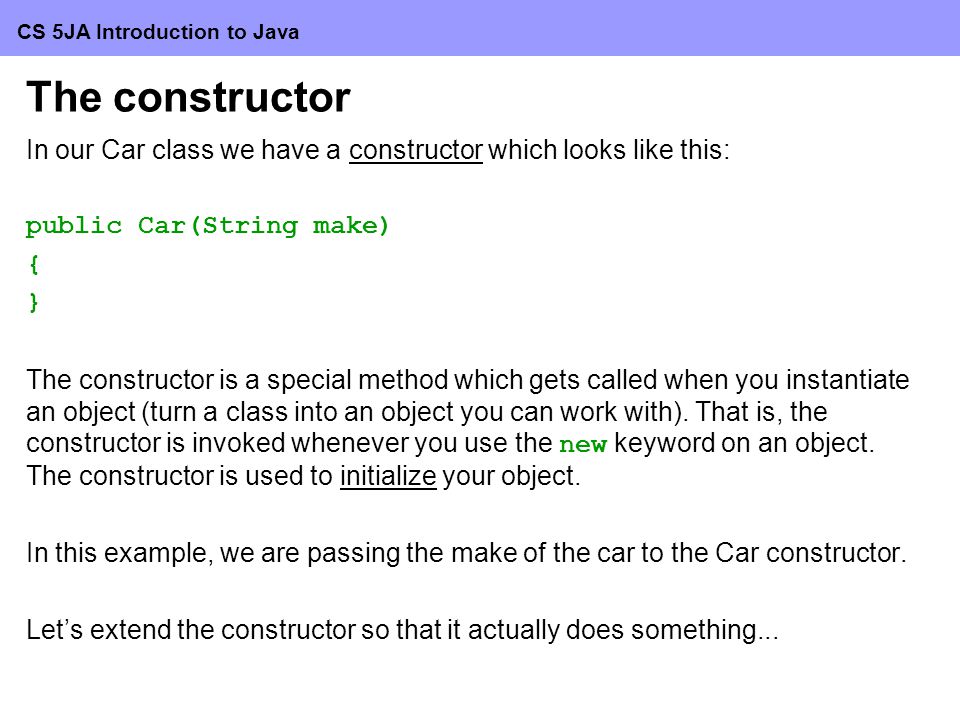This screenshot has width=960, height=720.
Task: Click the word public in the code
Action: [x=73, y=226]
